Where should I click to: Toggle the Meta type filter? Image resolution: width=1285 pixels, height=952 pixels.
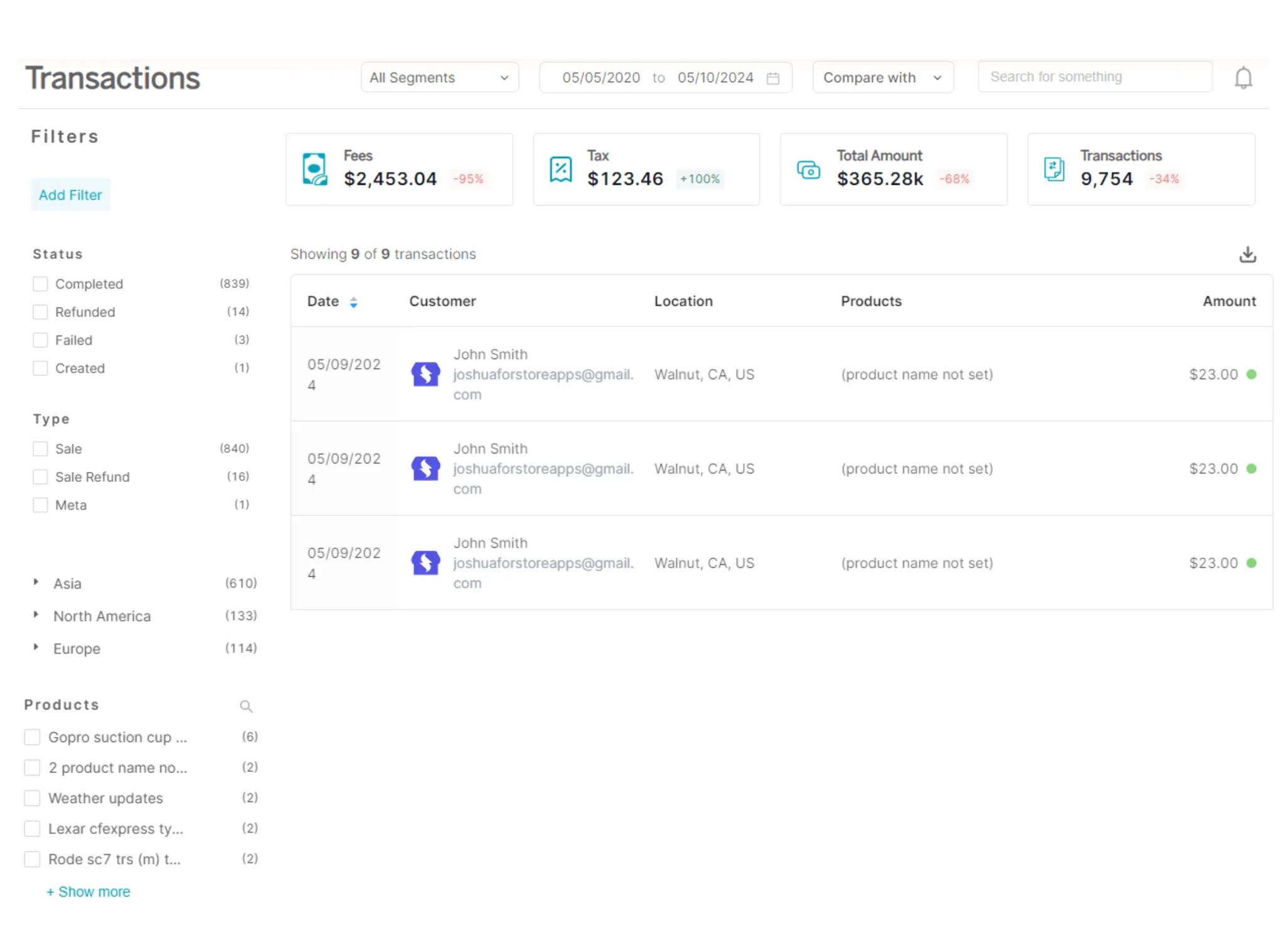click(x=40, y=505)
